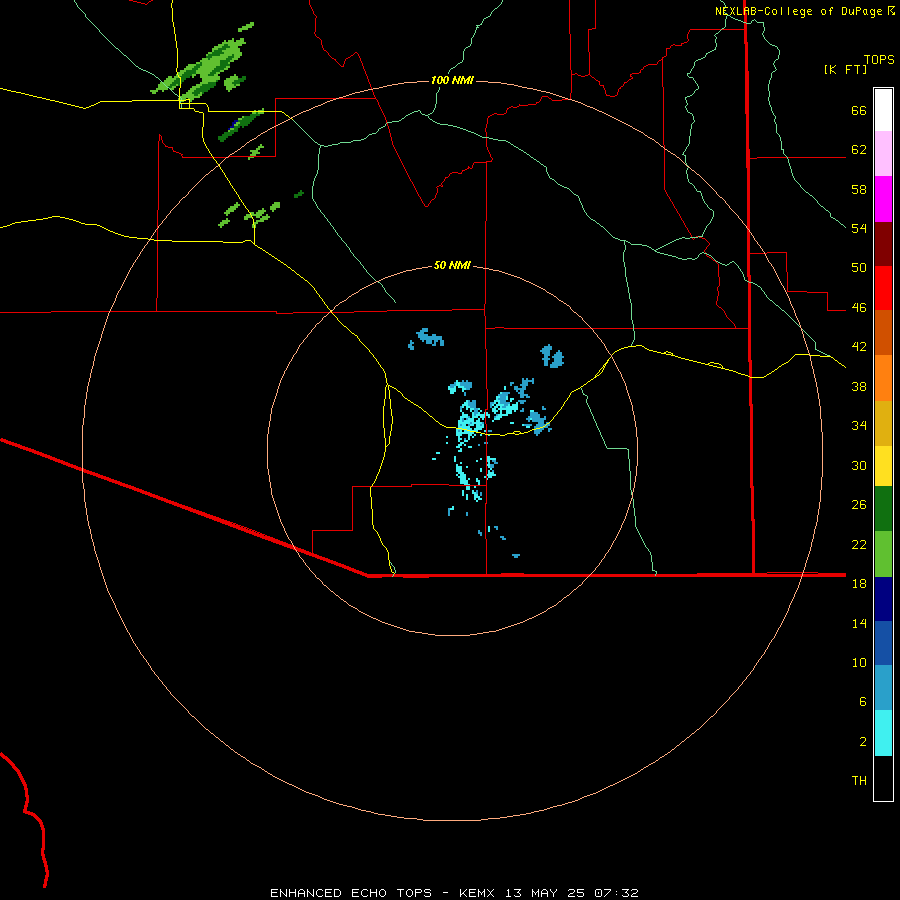
Task: Click the navy blue legend swatch
Action: click(883, 599)
